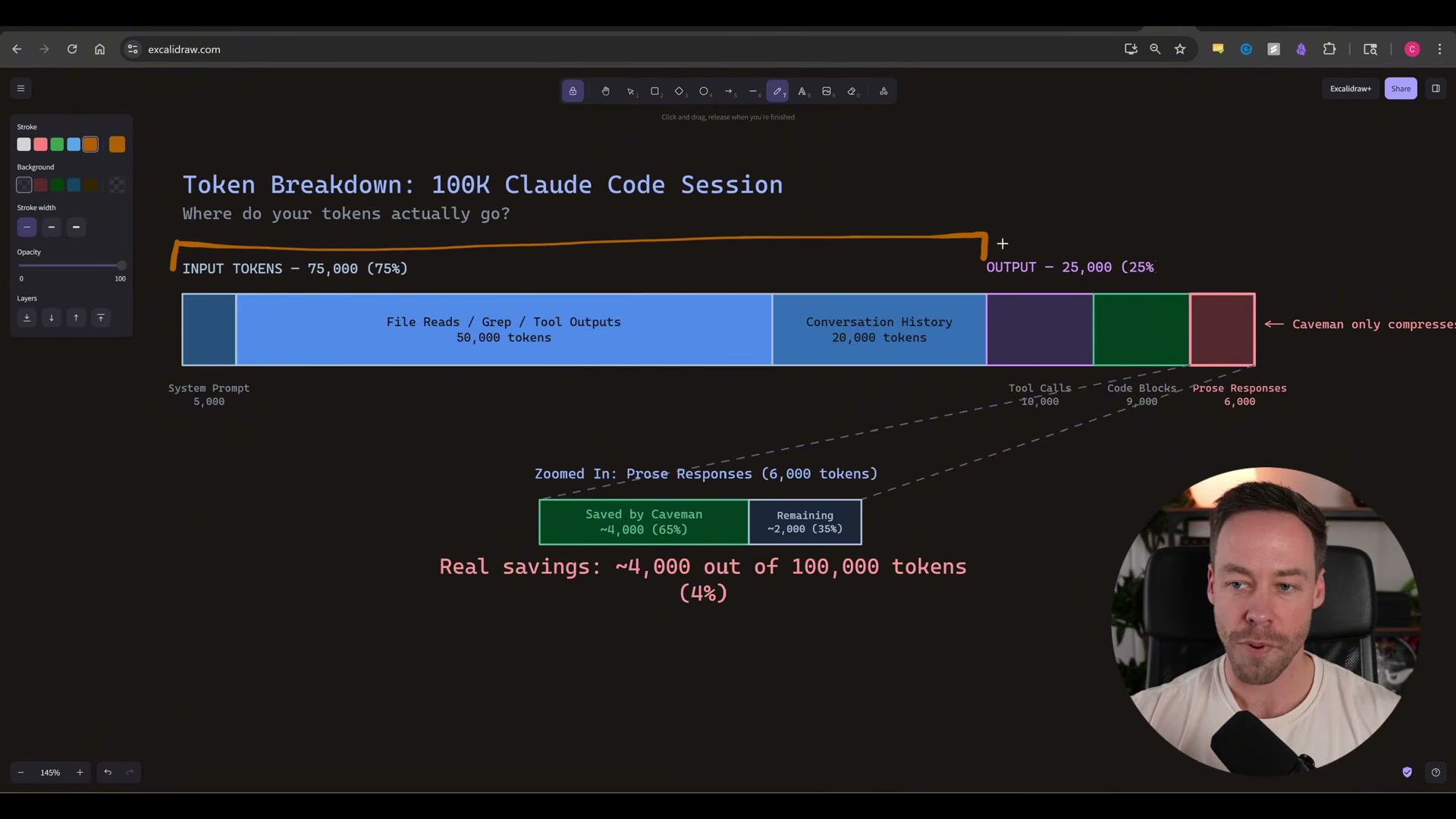Select the Hand panning tool
Viewport: 1456px width, 819px height.
coord(605,91)
